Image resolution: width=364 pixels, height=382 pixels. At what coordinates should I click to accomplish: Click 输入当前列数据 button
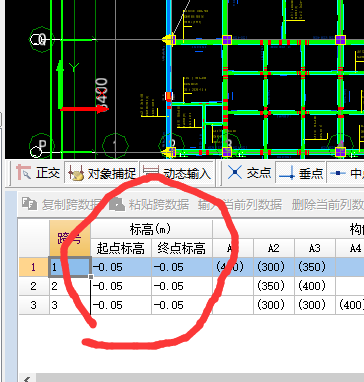pyautogui.click(x=240, y=204)
